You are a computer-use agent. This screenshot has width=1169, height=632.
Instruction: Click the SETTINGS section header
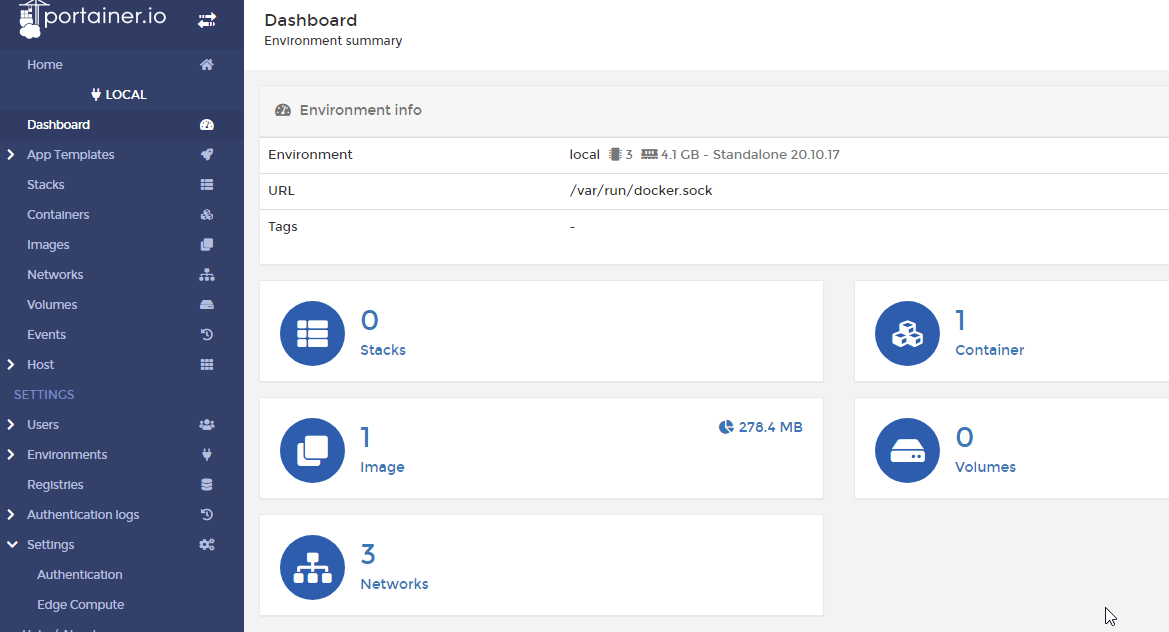[x=44, y=394]
